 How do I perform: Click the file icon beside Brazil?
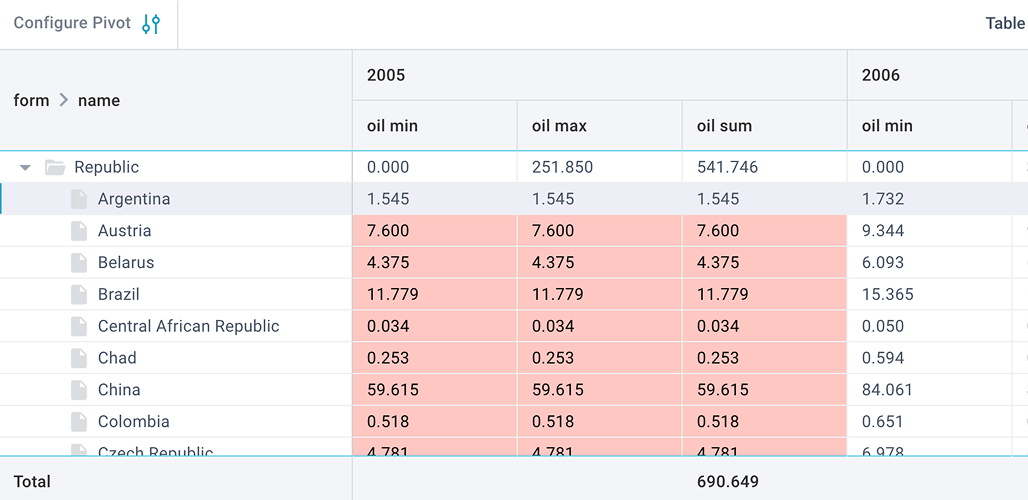coord(79,295)
